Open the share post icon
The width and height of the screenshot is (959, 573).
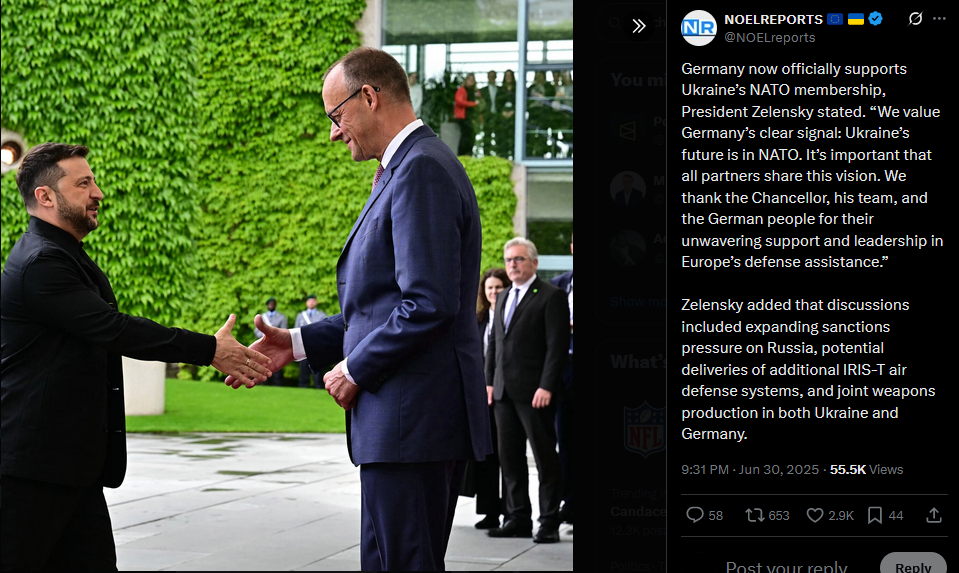(x=934, y=515)
